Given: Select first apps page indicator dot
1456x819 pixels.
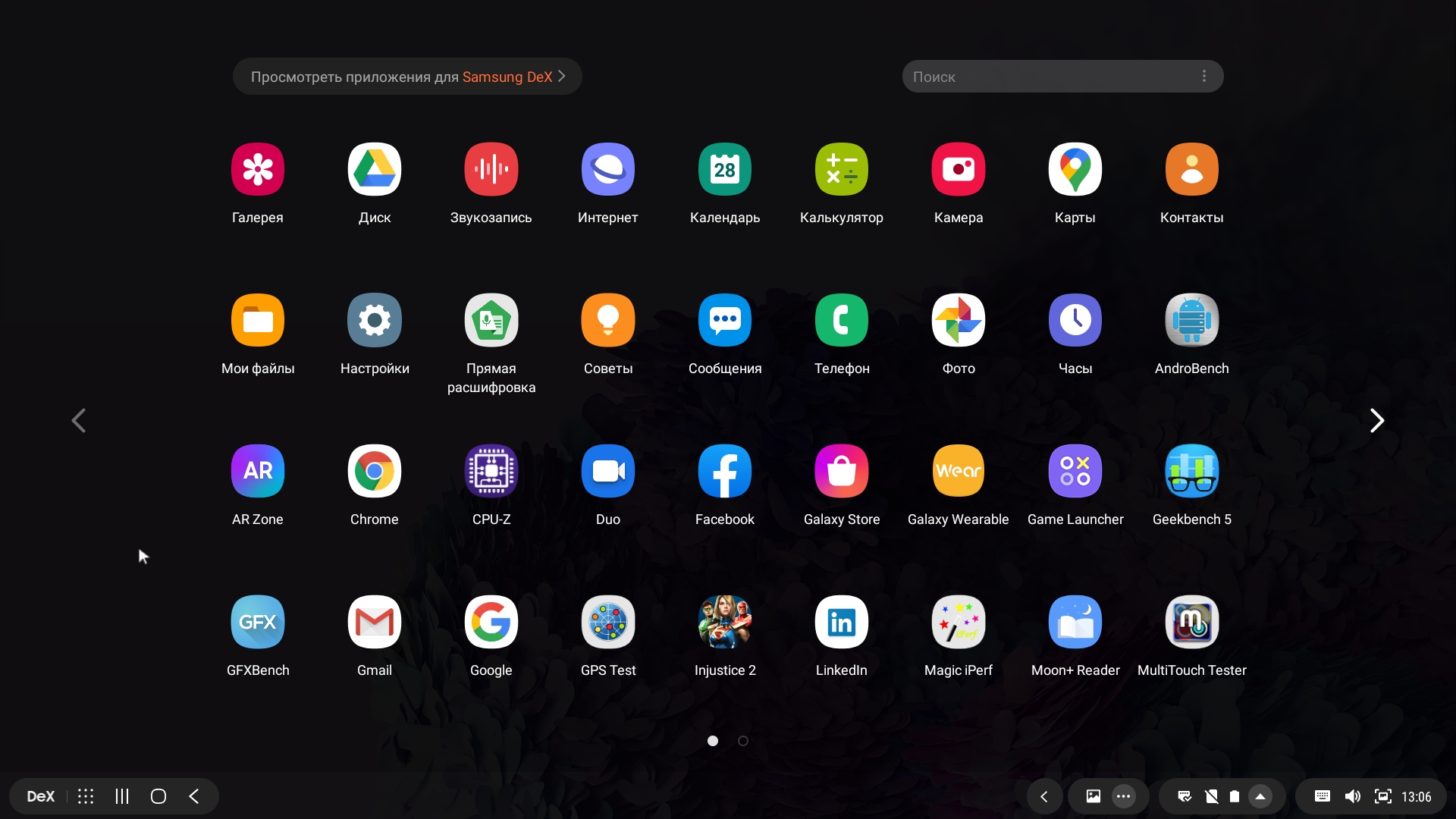Looking at the screenshot, I should coord(713,741).
